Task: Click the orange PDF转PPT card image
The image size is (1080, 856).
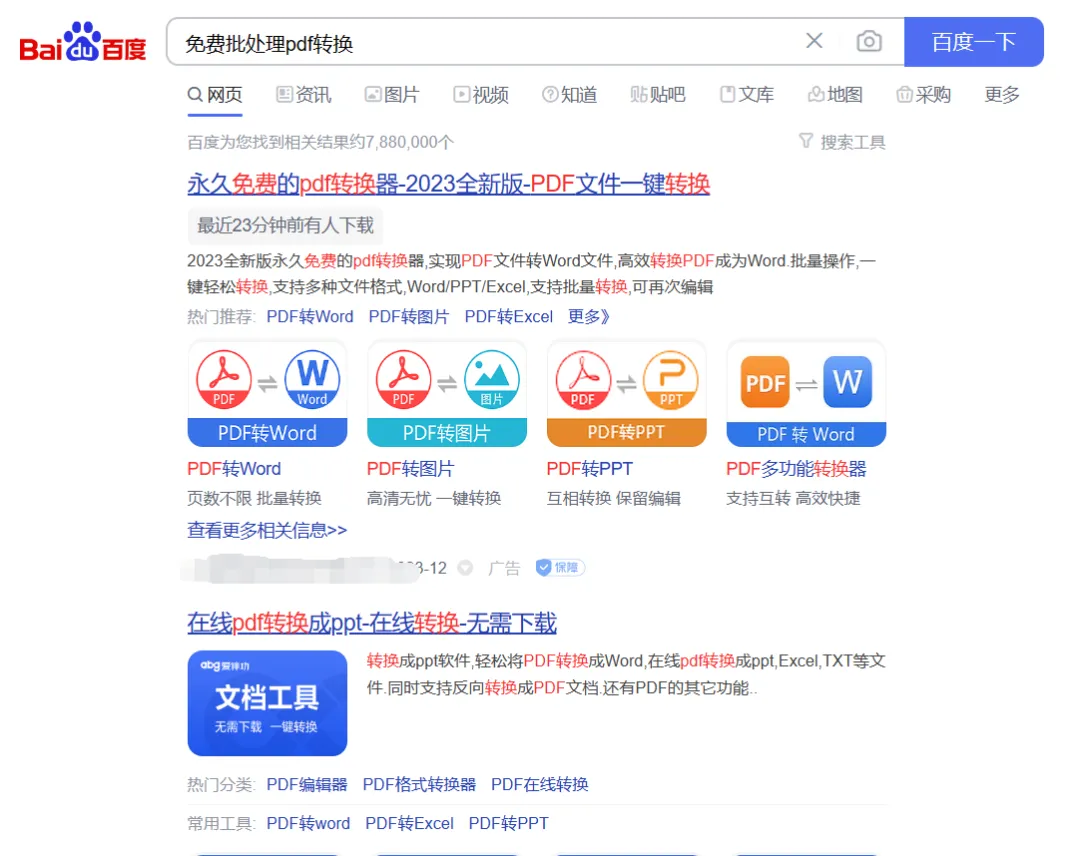Action: [627, 394]
